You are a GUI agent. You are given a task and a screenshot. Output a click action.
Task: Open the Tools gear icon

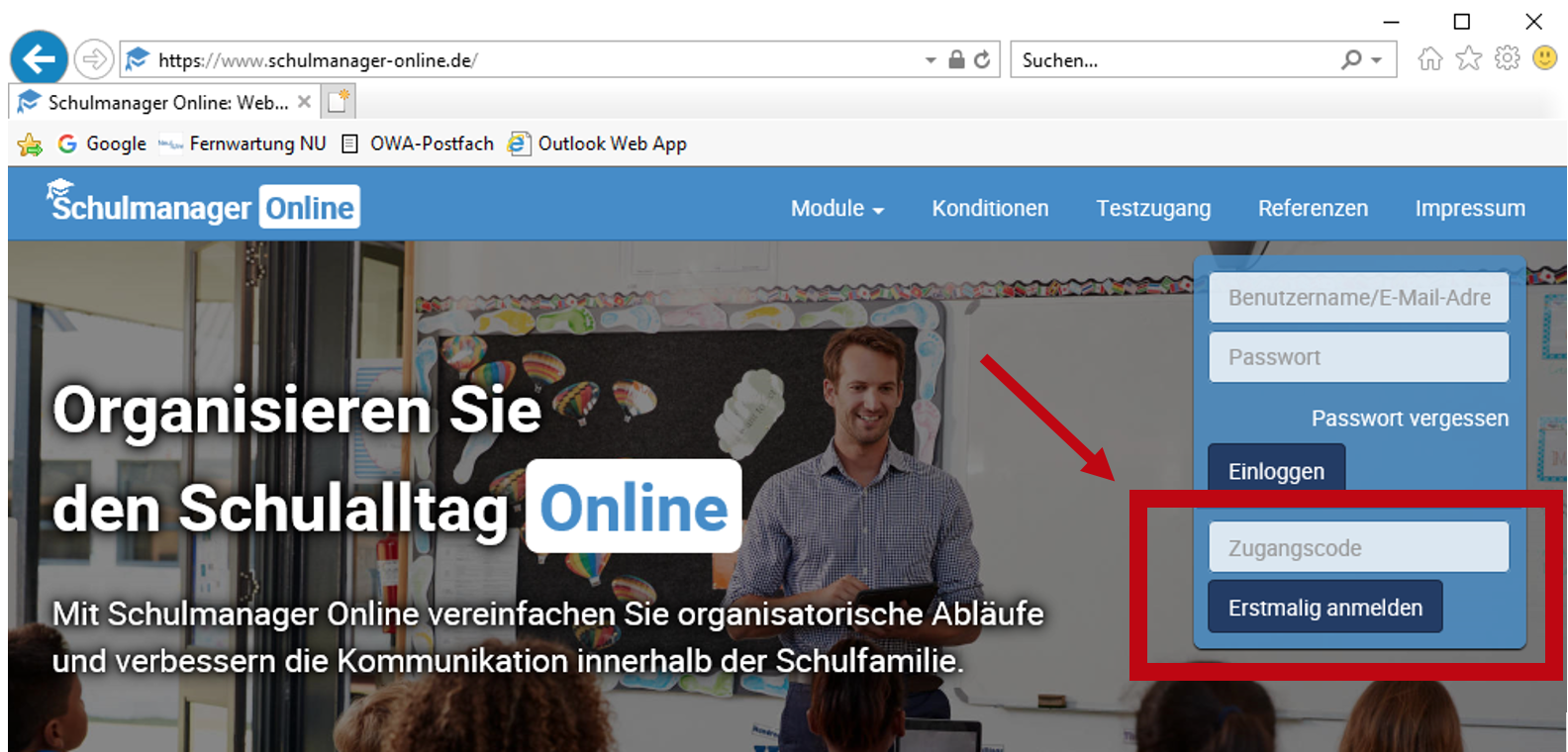point(1507,58)
